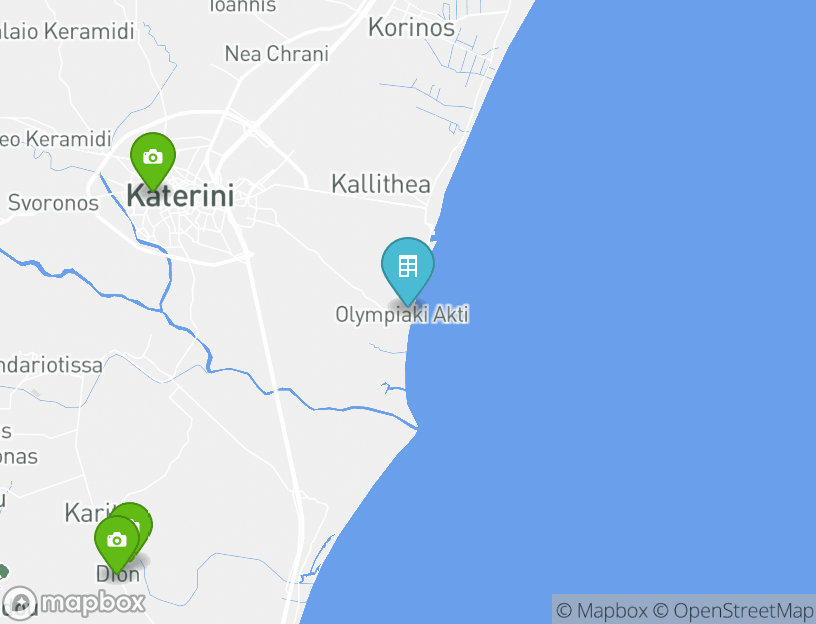Select the blue hotel pin at Olympiaki Akti
The image size is (816, 624).
click(x=407, y=269)
